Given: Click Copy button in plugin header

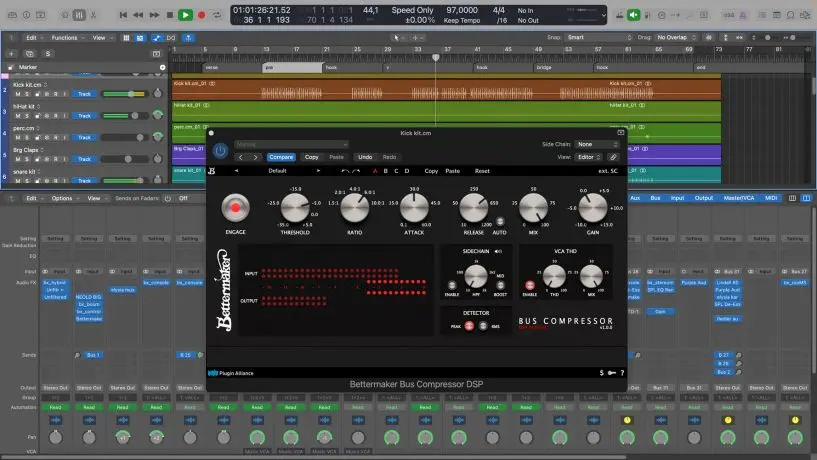Looking at the screenshot, I should click(x=312, y=157).
